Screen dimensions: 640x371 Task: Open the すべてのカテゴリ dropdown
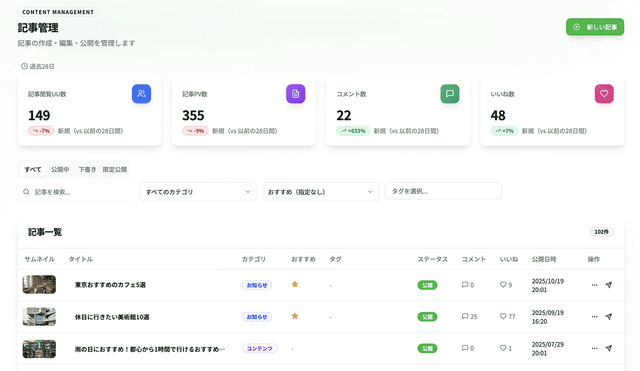pyautogui.click(x=198, y=192)
